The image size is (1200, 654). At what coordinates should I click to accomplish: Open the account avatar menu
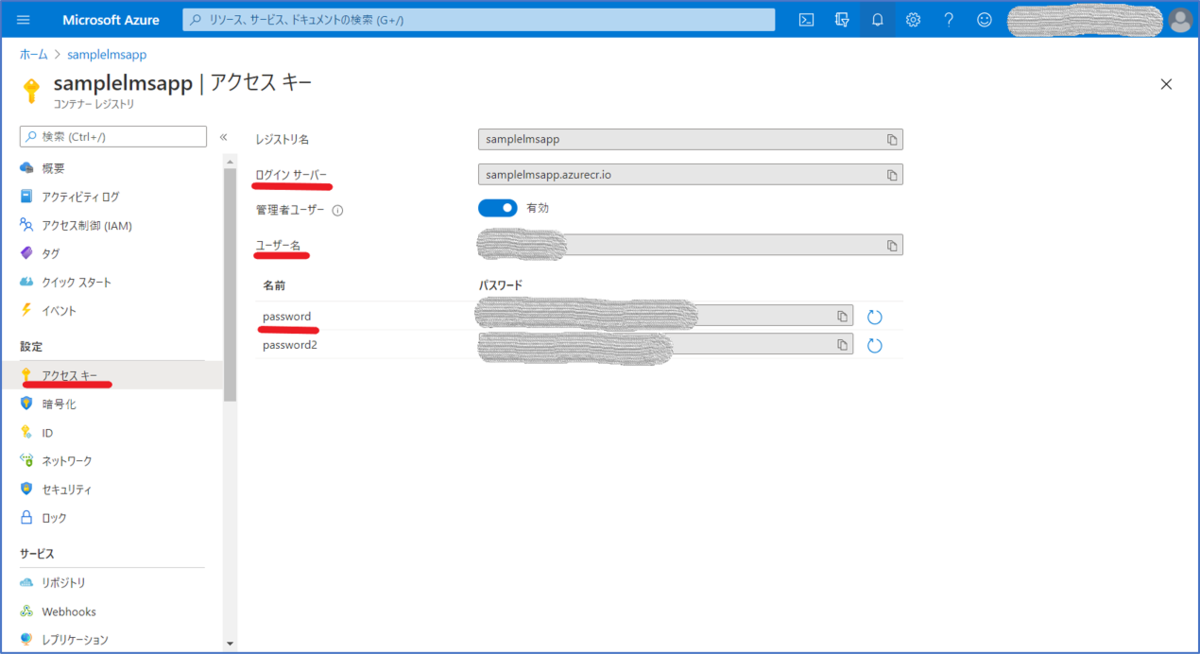(1179, 20)
